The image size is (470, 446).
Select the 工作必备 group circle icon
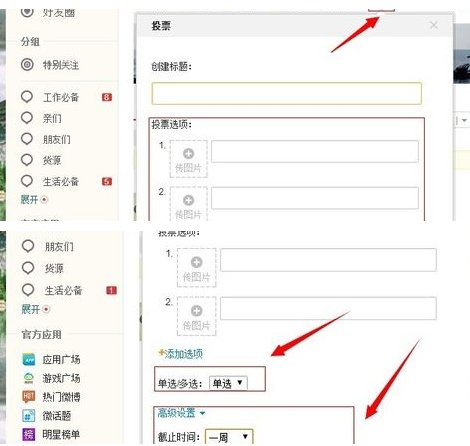[27, 97]
